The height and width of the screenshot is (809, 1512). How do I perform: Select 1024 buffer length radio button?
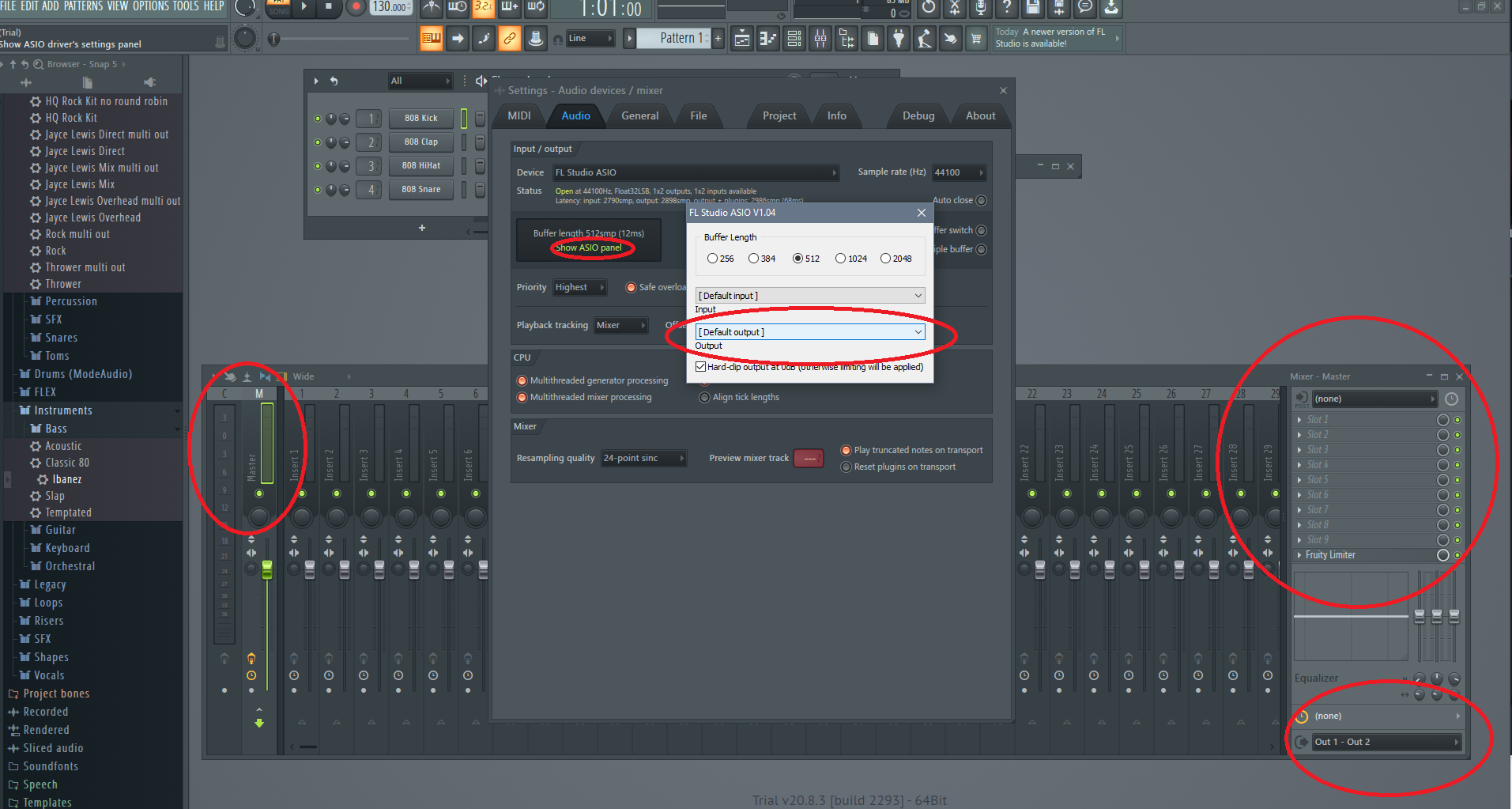[x=841, y=259]
